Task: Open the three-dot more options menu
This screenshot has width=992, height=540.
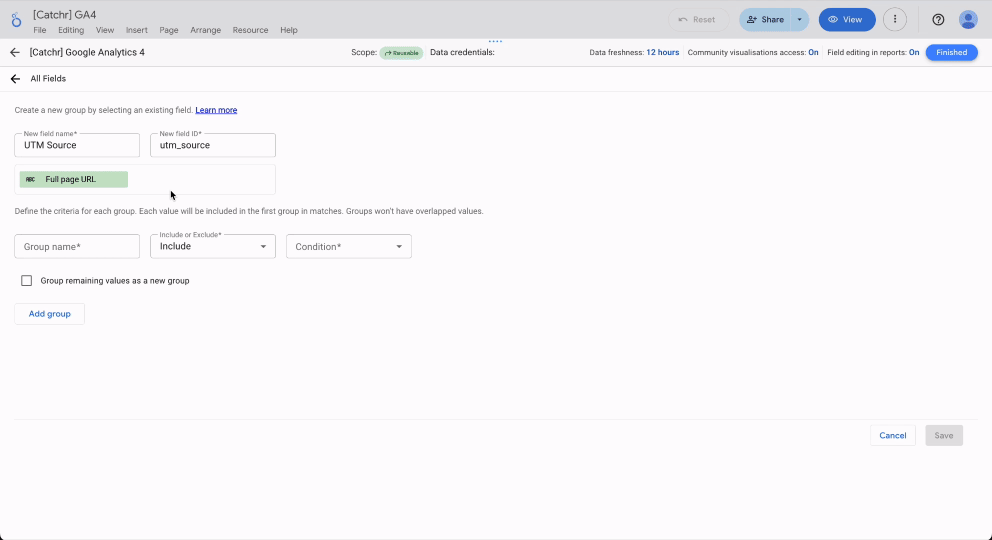Action: pyautogui.click(x=895, y=20)
